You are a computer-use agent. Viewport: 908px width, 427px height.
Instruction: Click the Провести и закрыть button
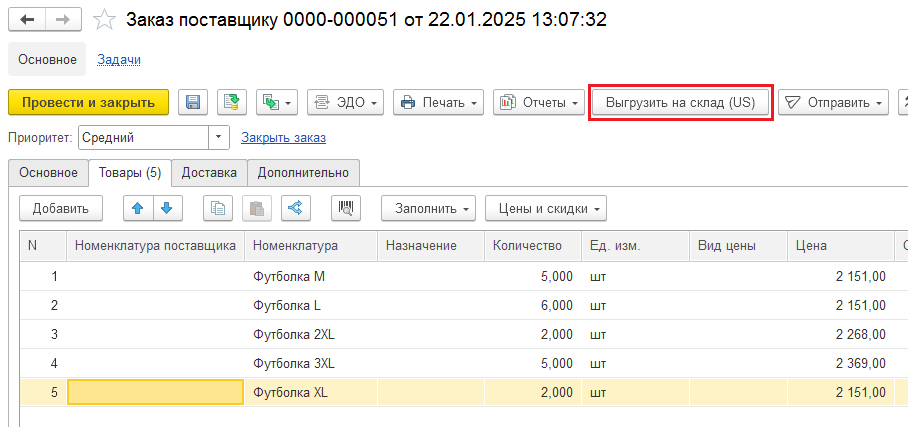point(88,102)
